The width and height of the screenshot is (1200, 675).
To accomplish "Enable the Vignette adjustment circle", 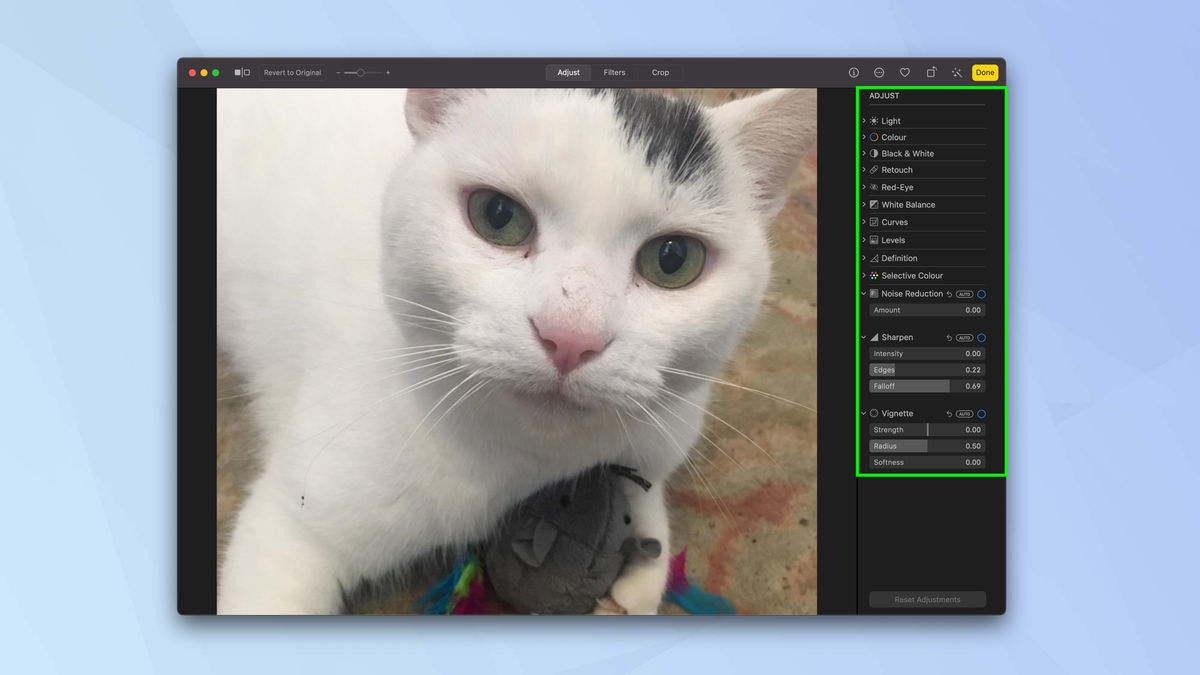I will pos(981,413).
